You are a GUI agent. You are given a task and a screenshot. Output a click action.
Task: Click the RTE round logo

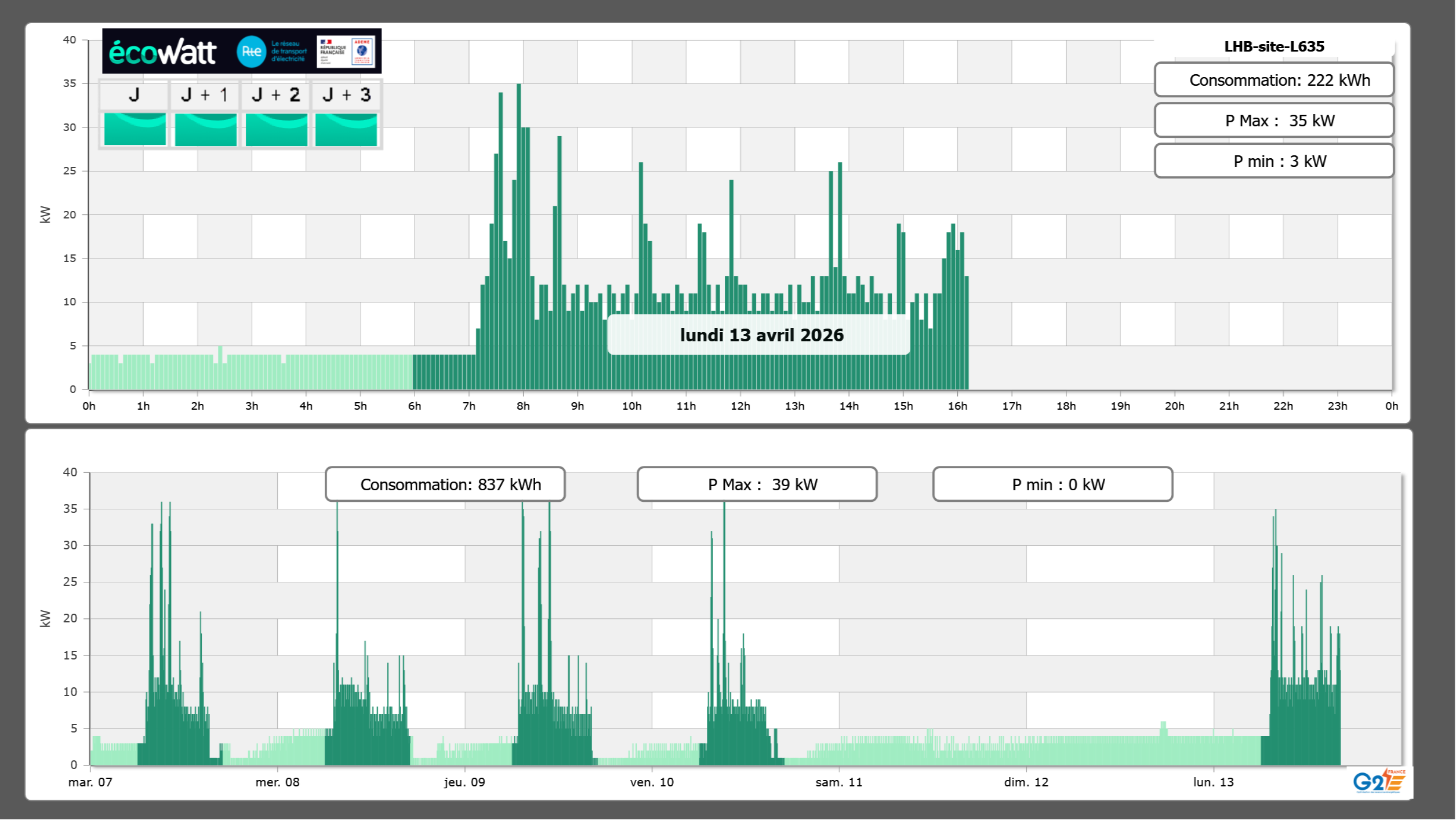click(x=251, y=52)
